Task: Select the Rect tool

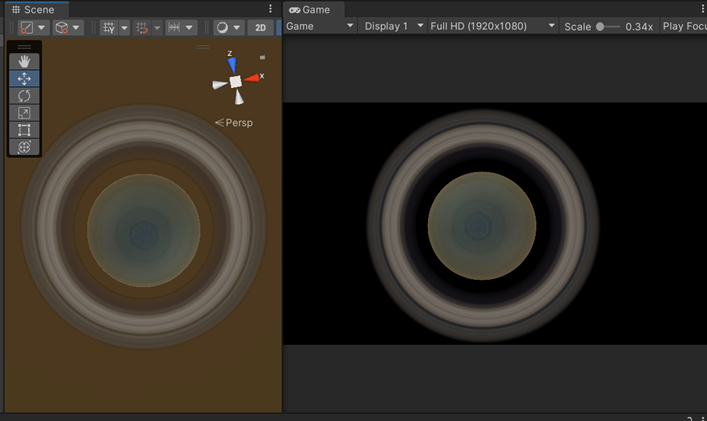Action: click(x=25, y=130)
